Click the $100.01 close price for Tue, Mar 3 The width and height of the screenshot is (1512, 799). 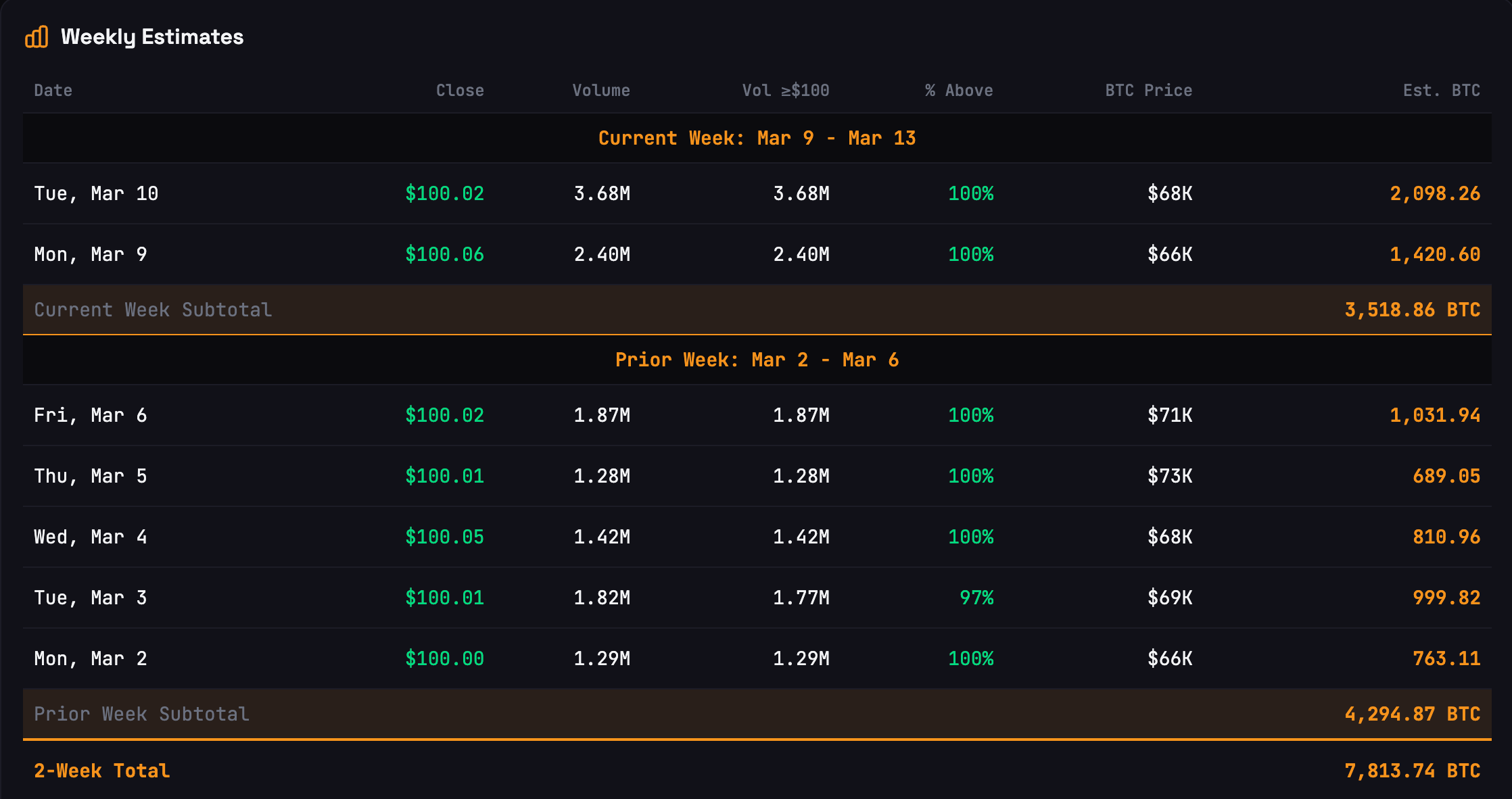[446, 598]
